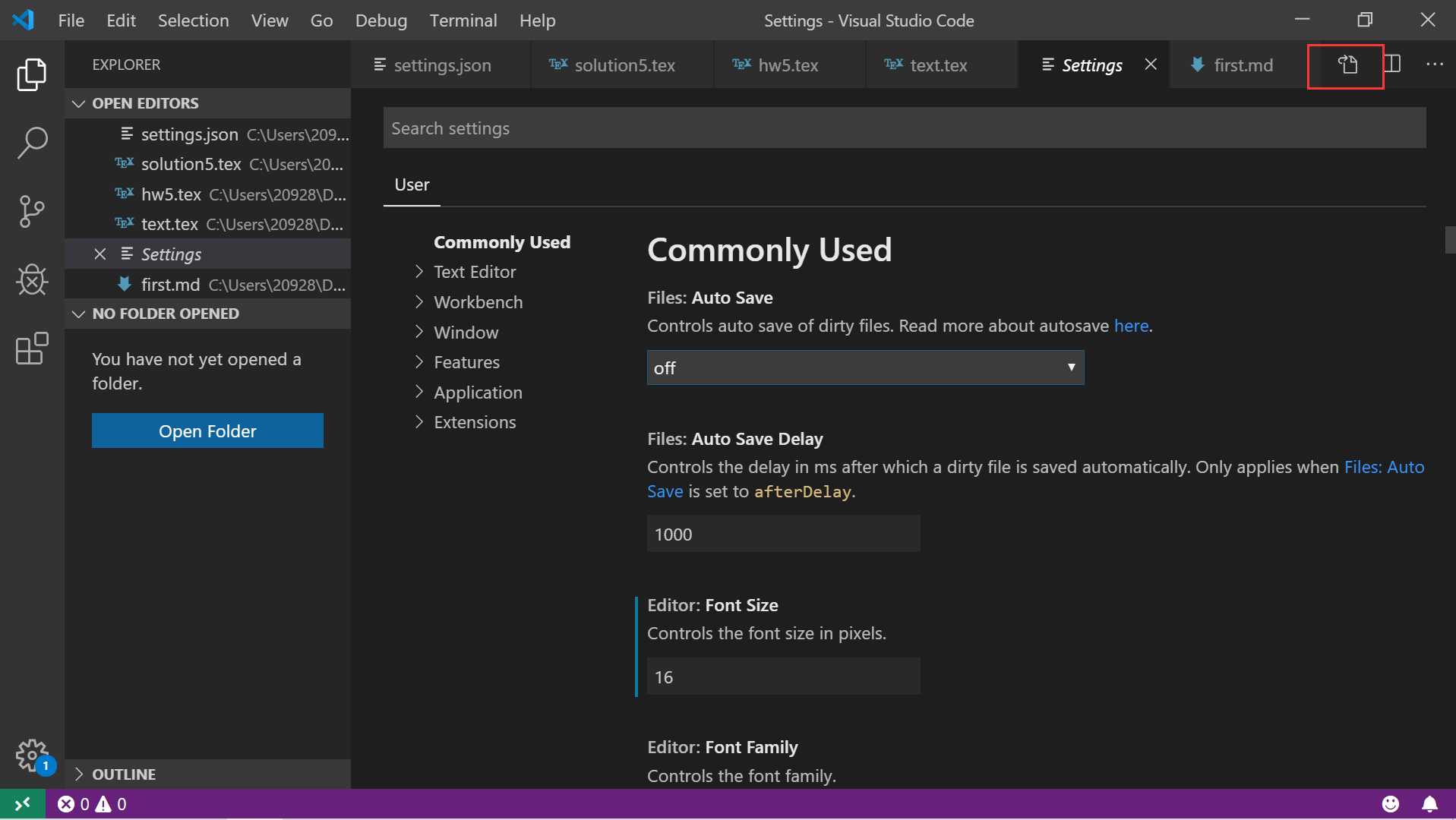Open the Search view in activity bar
1456x820 pixels.
tap(32, 142)
